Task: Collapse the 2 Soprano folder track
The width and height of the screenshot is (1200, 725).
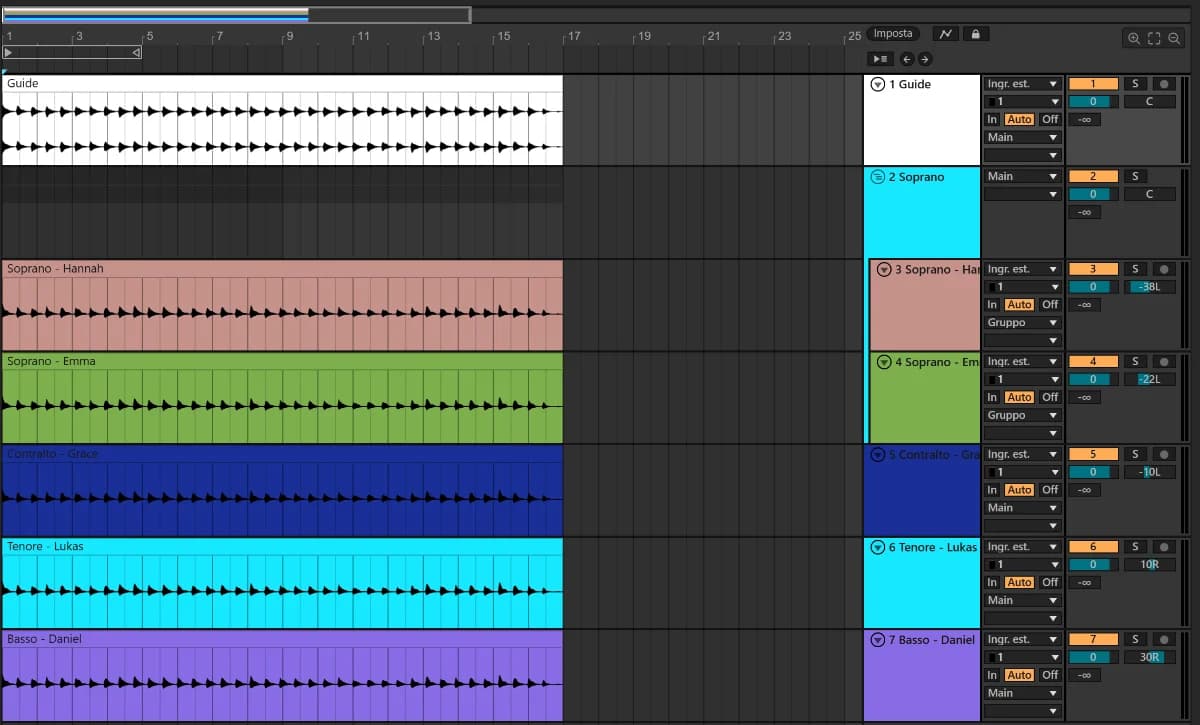Action: [878, 177]
